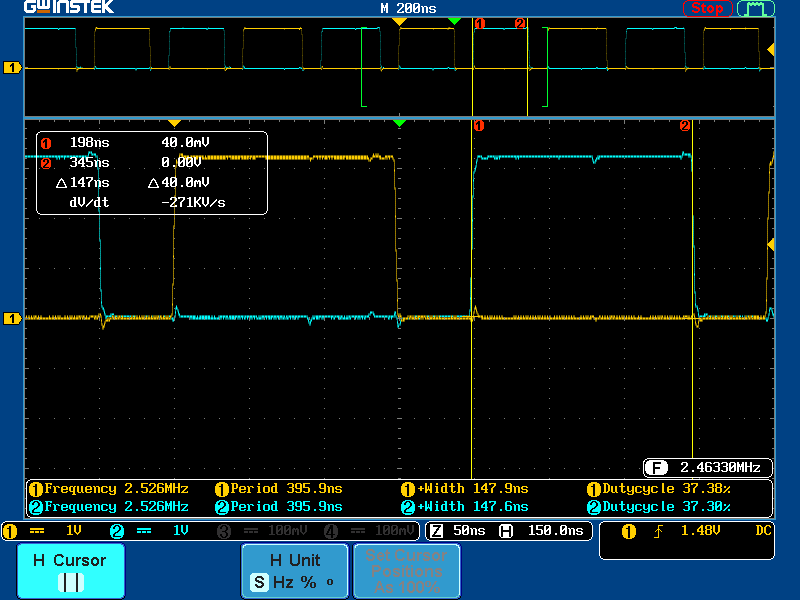Select channel 1 ground marker in zoom window
The image size is (800, 600).
[x=12, y=318]
